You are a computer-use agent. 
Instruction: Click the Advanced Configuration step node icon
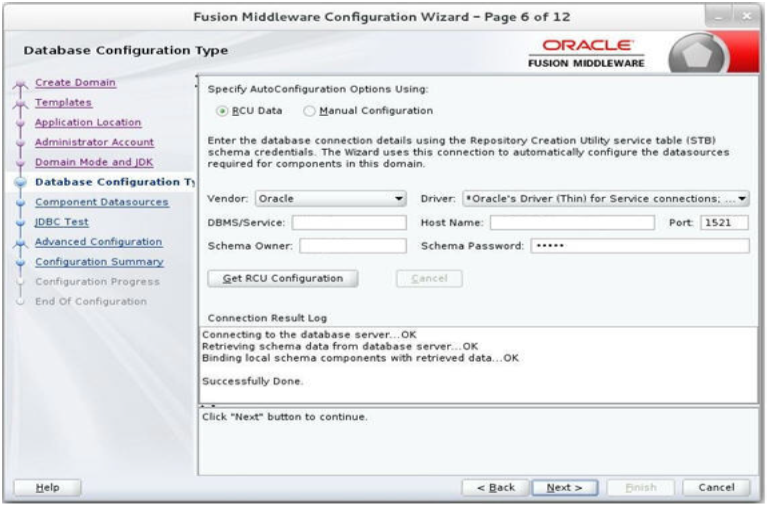point(20,243)
